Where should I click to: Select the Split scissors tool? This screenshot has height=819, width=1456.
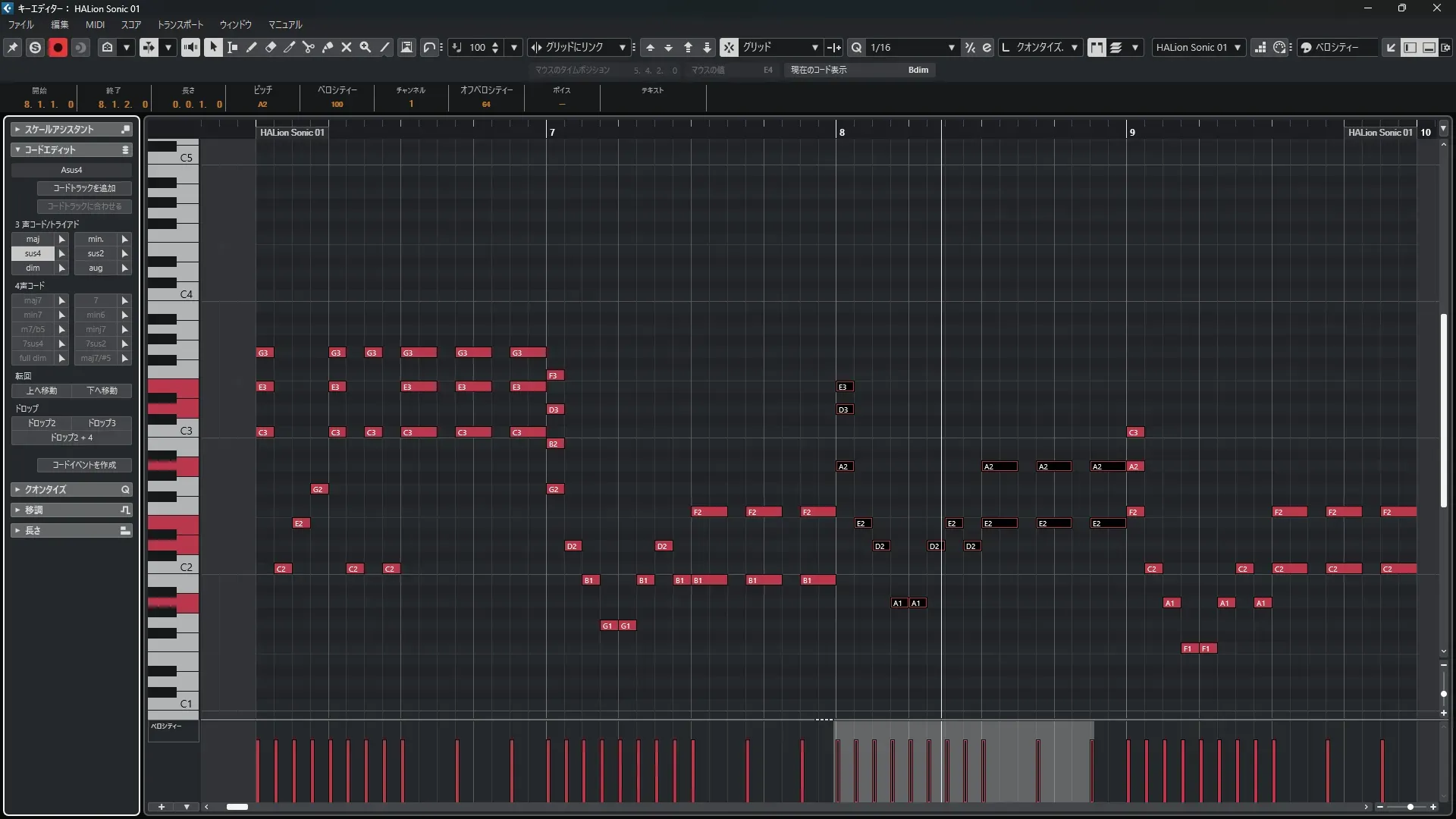point(308,47)
